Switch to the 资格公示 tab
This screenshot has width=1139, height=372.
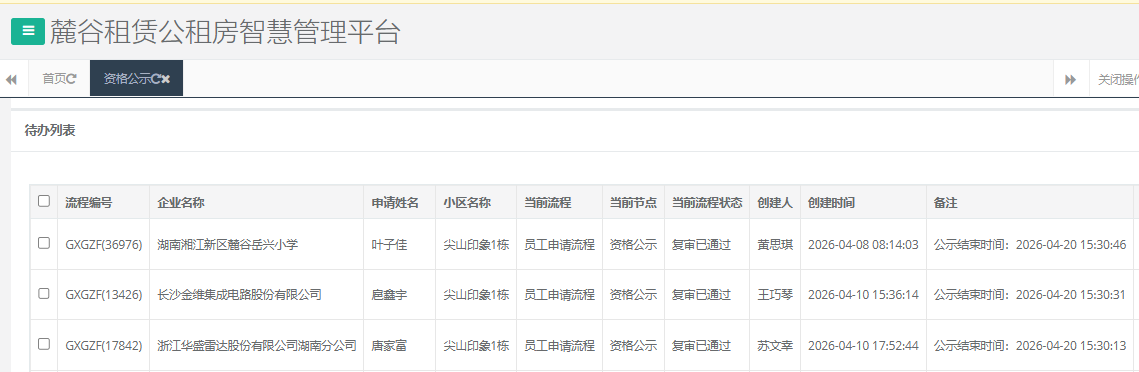click(137, 78)
